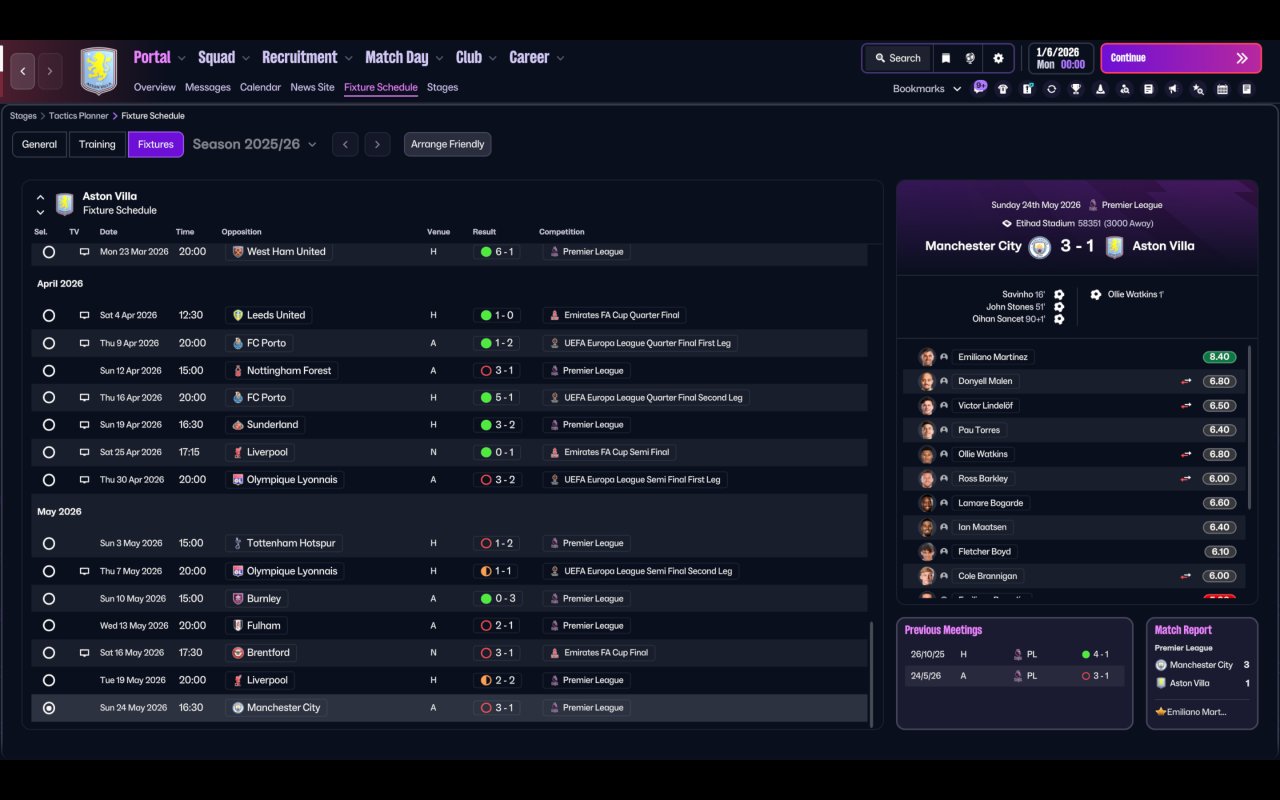Click the Liverpool badge in the 19 May row

point(237,680)
